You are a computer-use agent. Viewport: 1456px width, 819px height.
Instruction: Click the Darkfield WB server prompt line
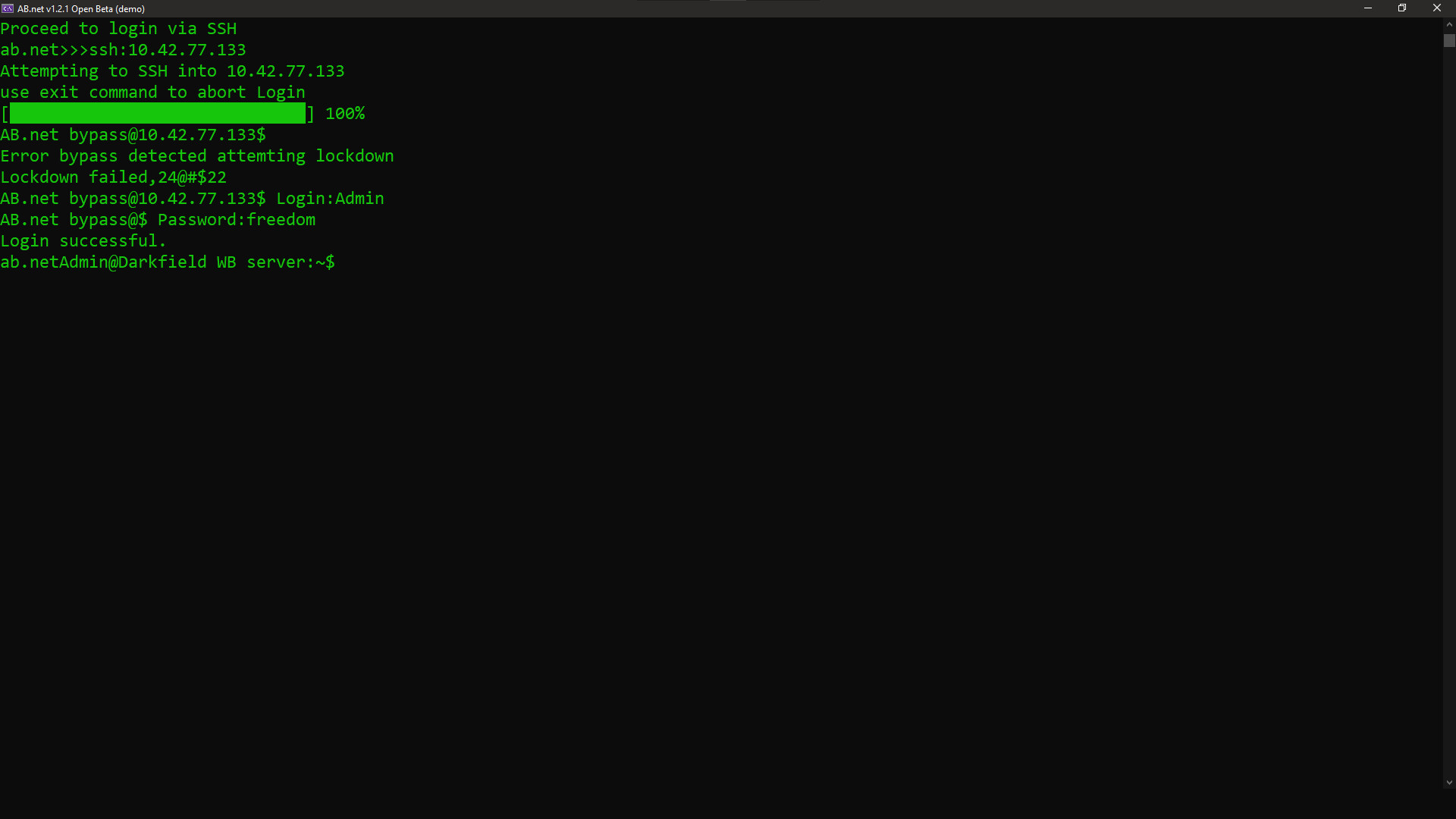click(167, 262)
